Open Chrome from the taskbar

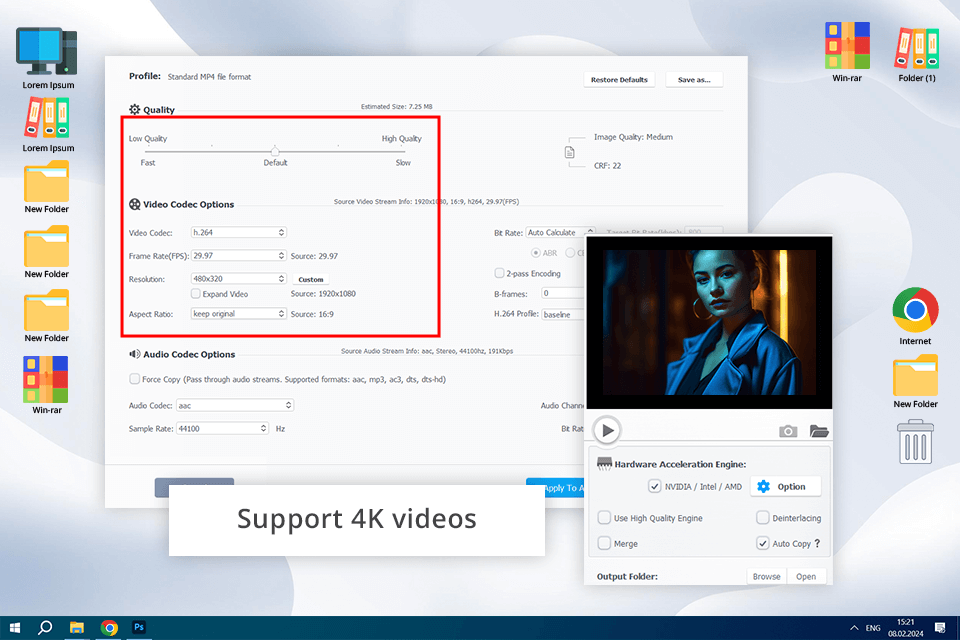tap(109, 628)
